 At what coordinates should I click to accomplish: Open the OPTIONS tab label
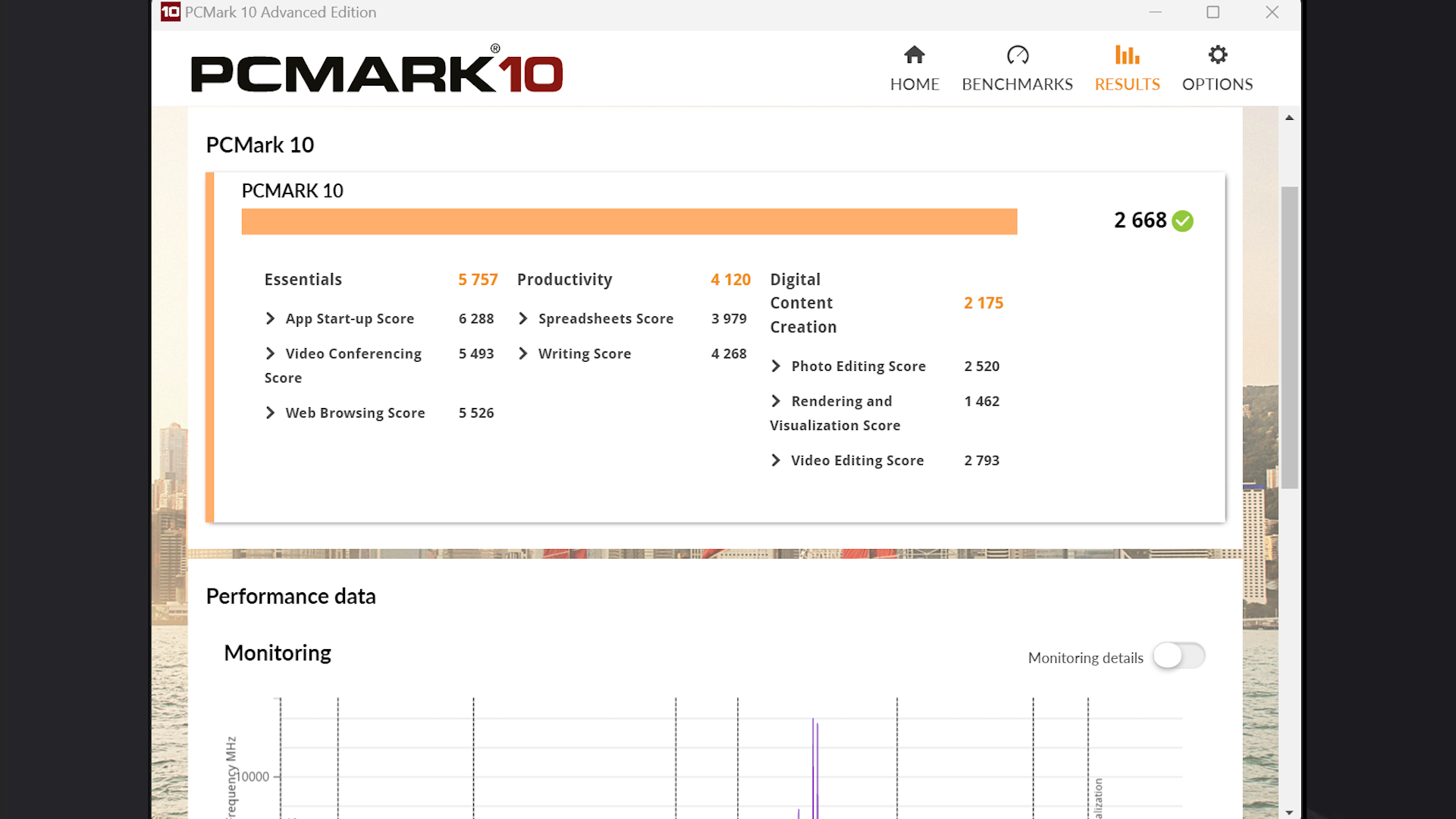[1217, 84]
